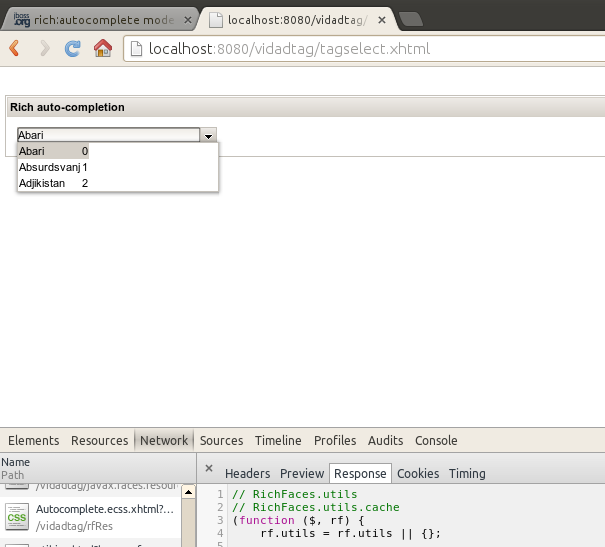Click the Name/Path column header
The height and width of the screenshot is (547, 605).
tap(98, 468)
